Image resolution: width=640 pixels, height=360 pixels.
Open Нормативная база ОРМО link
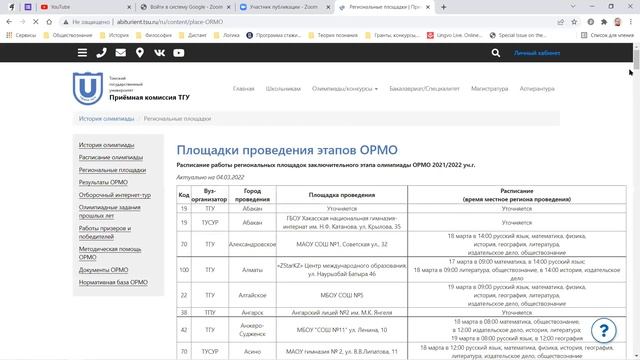[x=113, y=282]
